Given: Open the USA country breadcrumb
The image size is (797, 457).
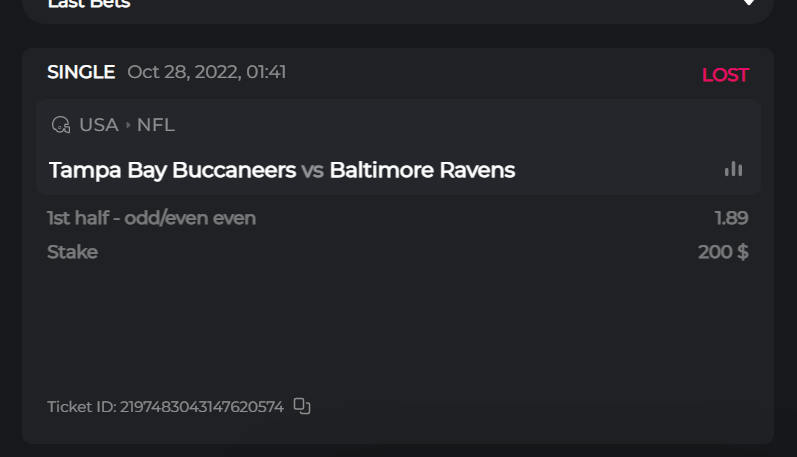Looking at the screenshot, I should 99,125.
